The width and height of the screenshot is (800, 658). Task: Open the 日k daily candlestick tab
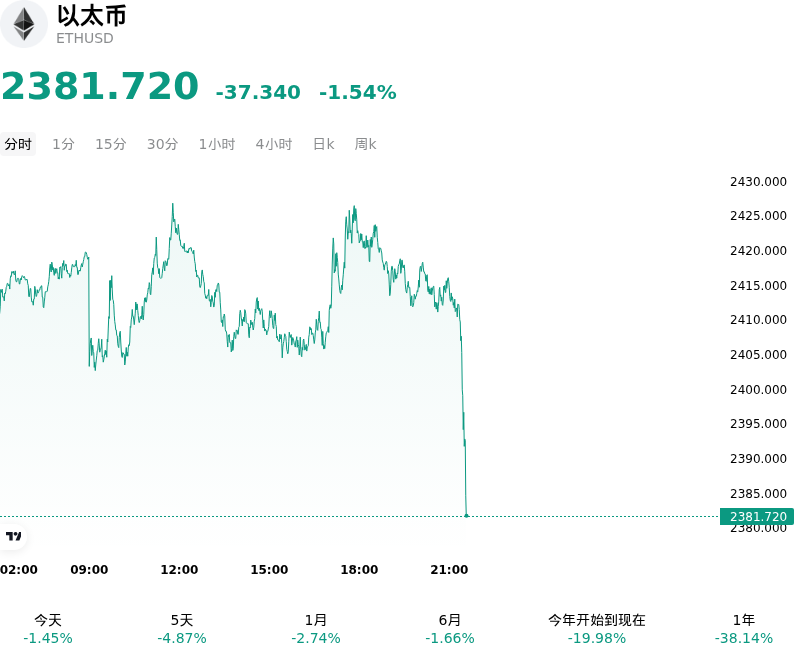pyautogui.click(x=323, y=144)
